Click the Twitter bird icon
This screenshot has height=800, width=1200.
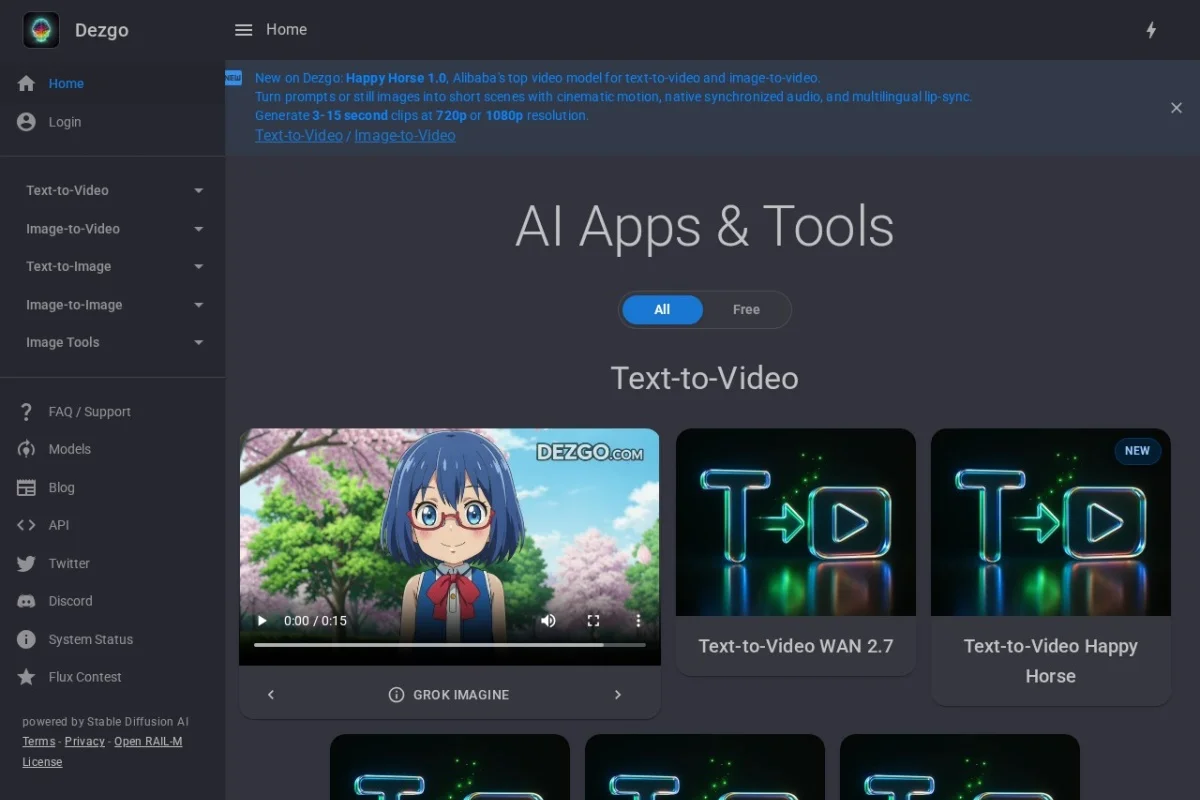pos(27,564)
